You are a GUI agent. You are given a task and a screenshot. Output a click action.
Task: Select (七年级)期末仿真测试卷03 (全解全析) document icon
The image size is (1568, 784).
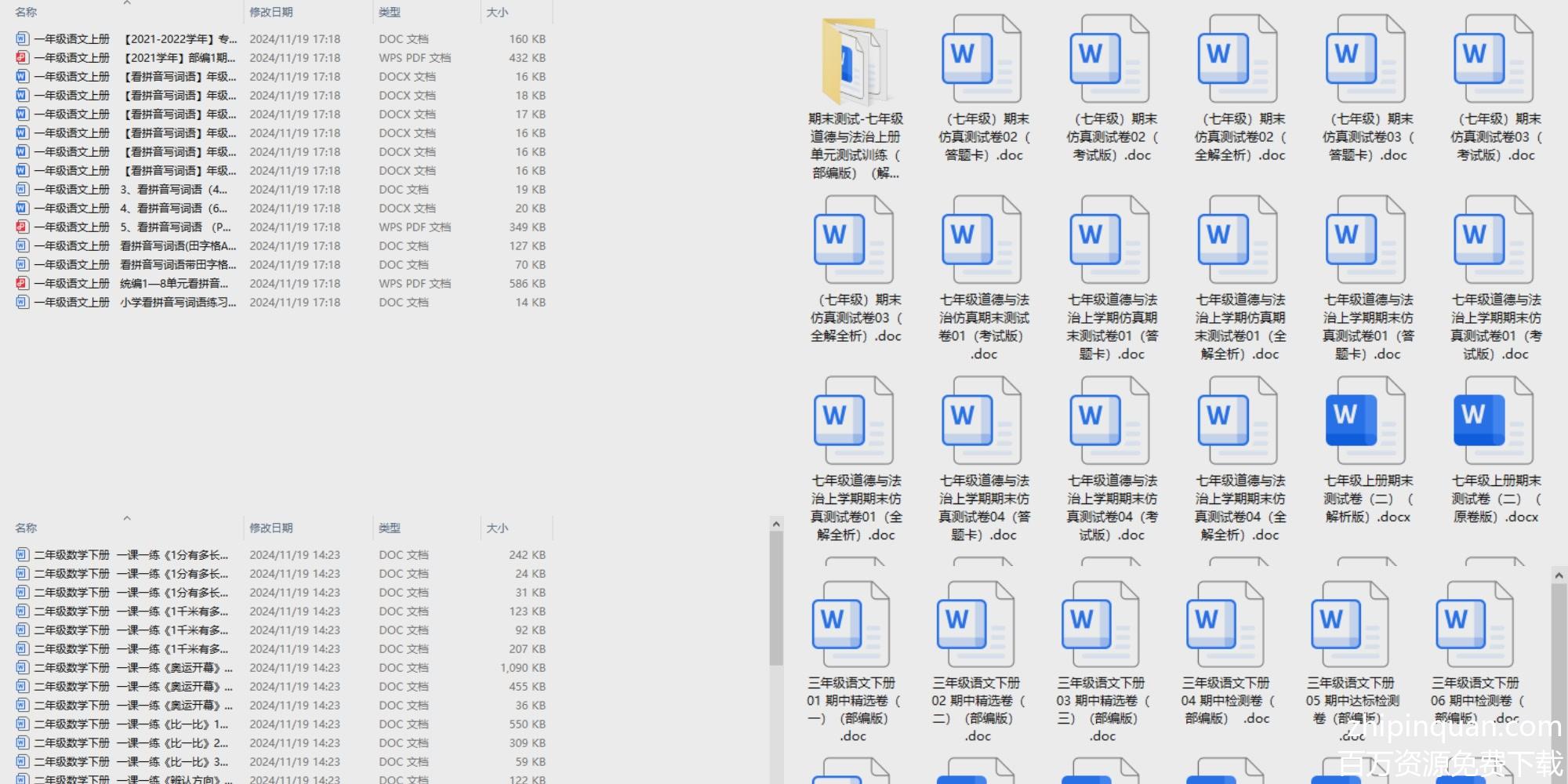855,239
